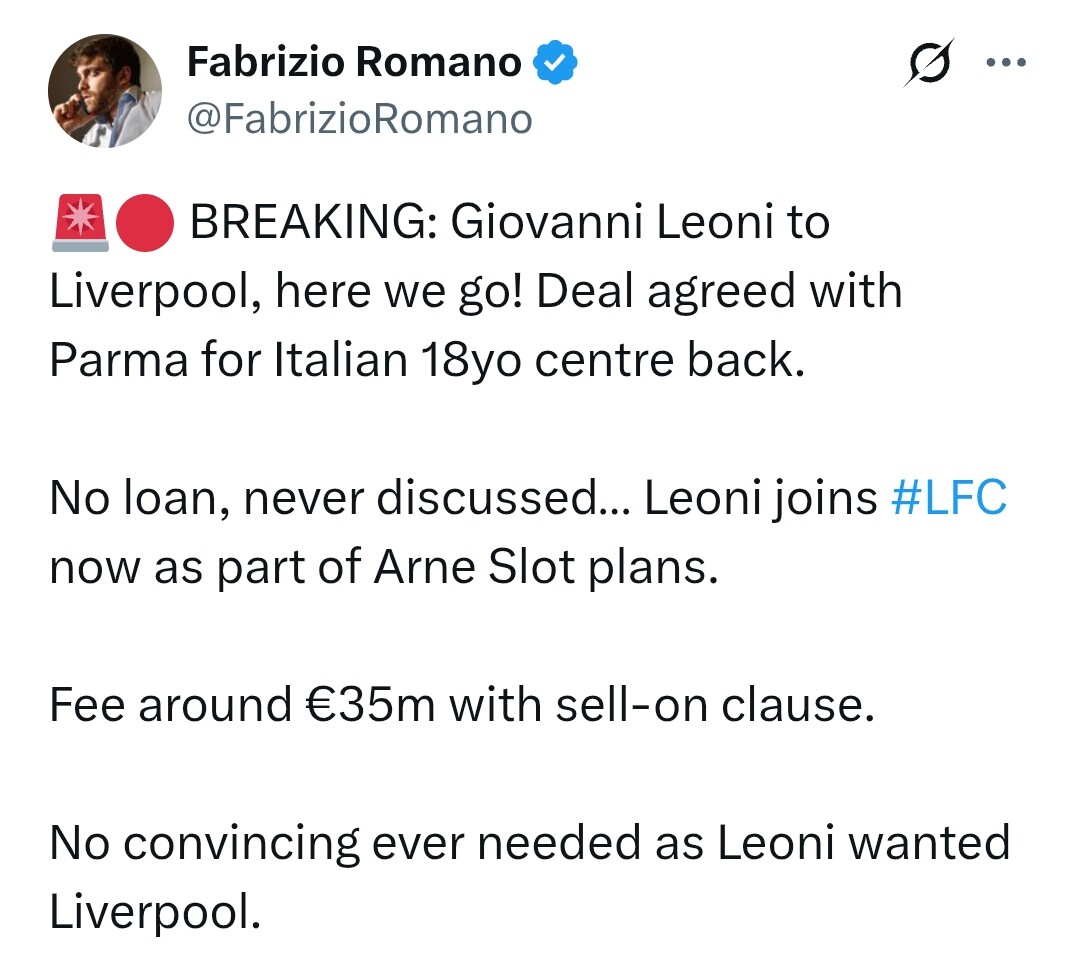Open Fabrizio Romano's profile avatar photo

coord(105,91)
